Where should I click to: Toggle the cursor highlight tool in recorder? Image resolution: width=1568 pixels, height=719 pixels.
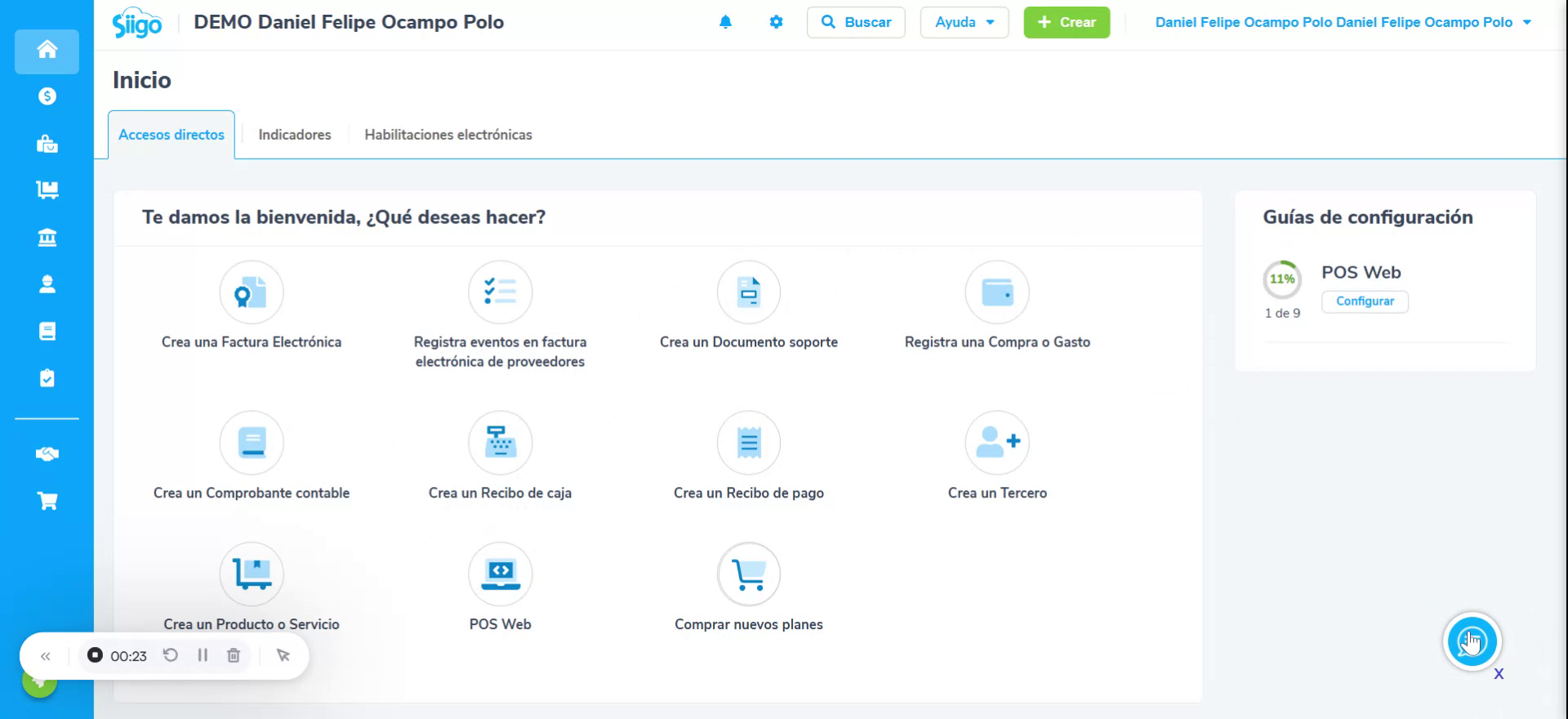[x=283, y=655]
